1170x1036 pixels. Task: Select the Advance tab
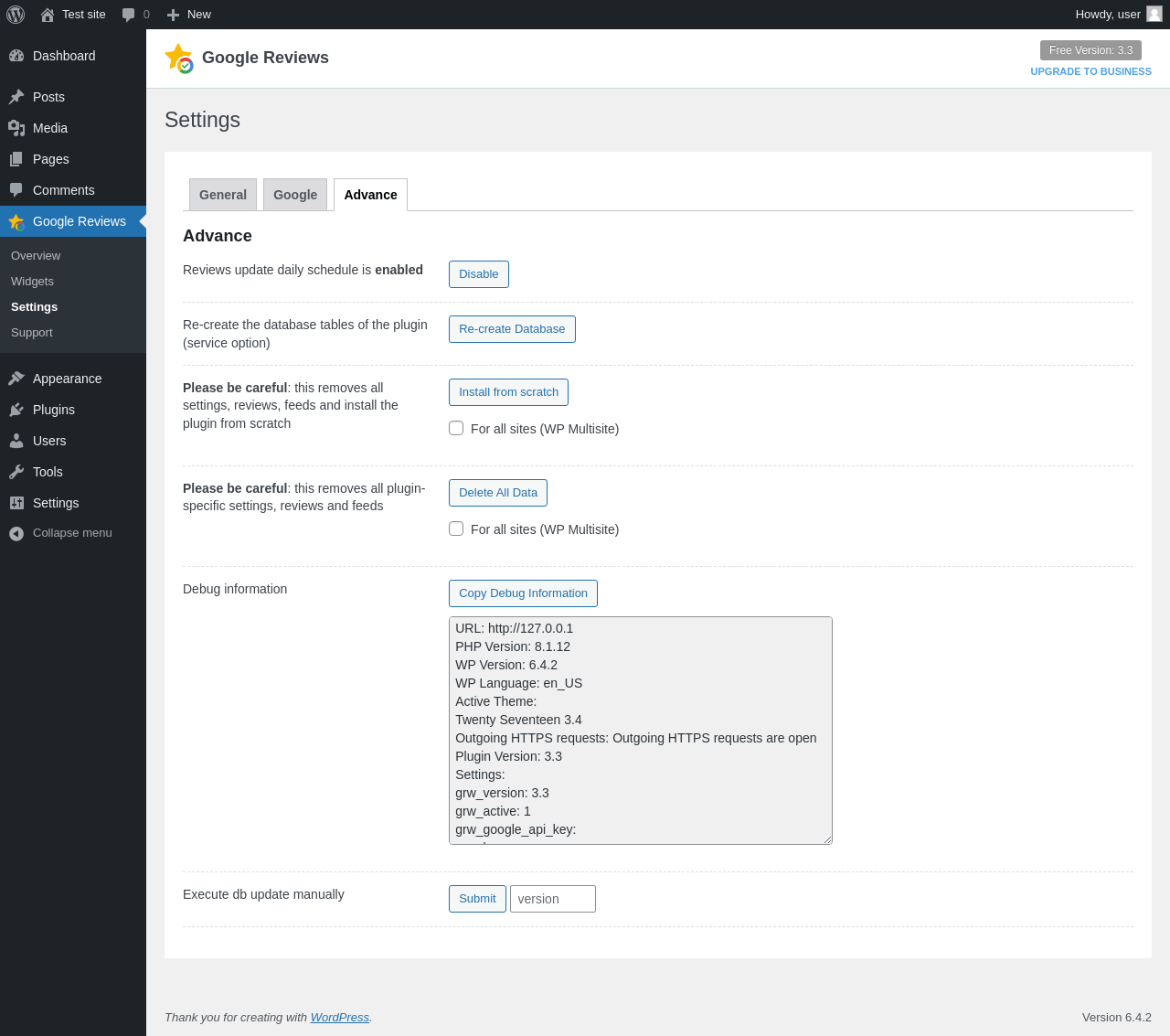pos(370,195)
